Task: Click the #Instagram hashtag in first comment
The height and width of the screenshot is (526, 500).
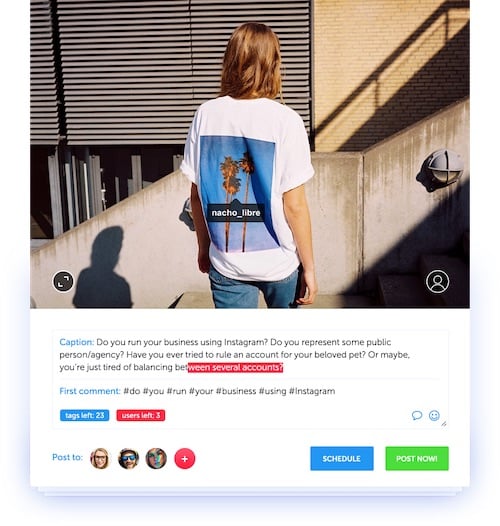Action: (x=312, y=391)
